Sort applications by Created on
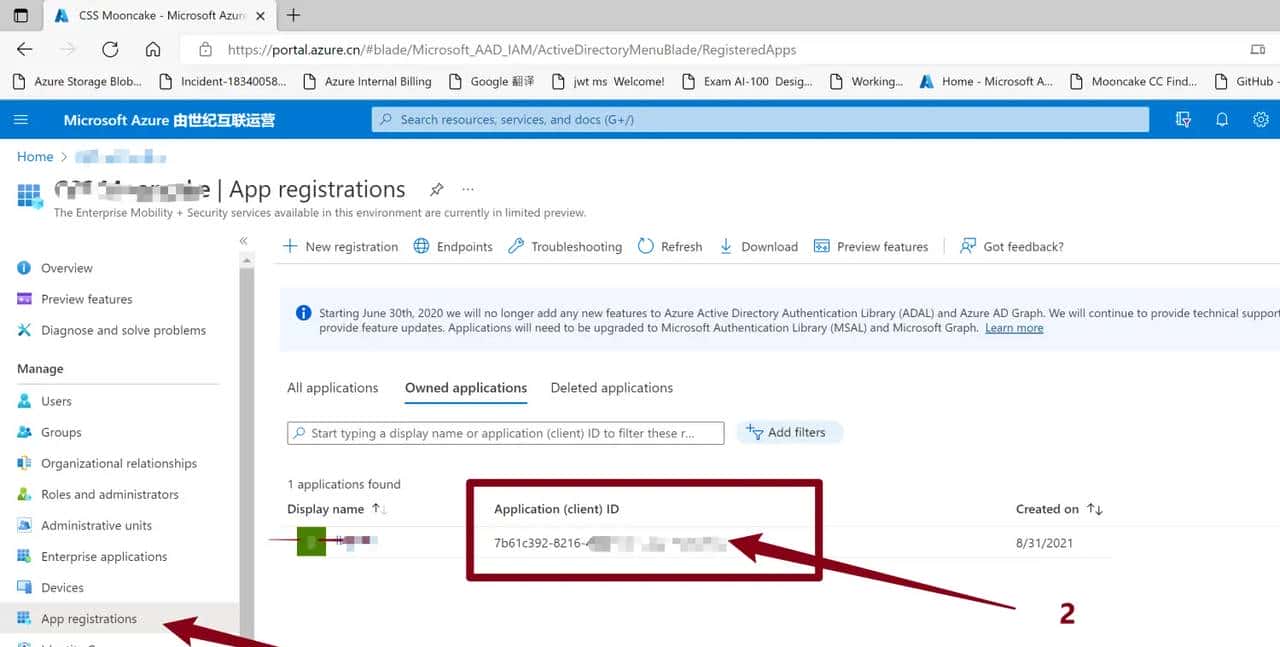This screenshot has height=647, width=1280. [1059, 508]
